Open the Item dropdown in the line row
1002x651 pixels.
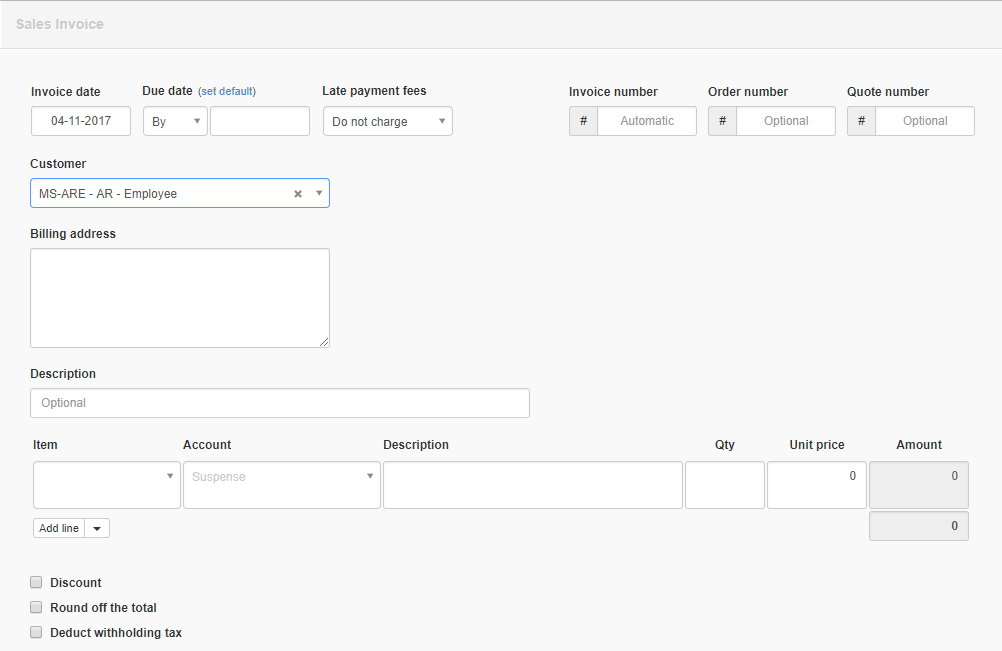[x=107, y=485]
